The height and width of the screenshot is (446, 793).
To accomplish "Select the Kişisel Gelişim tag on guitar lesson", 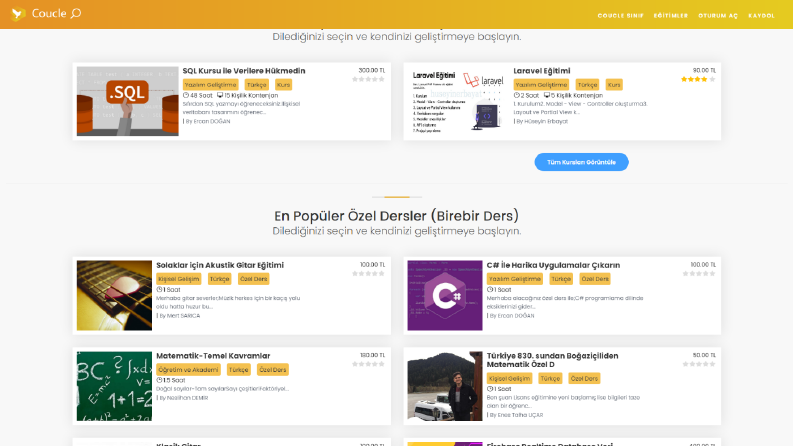I will coord(179,279).
